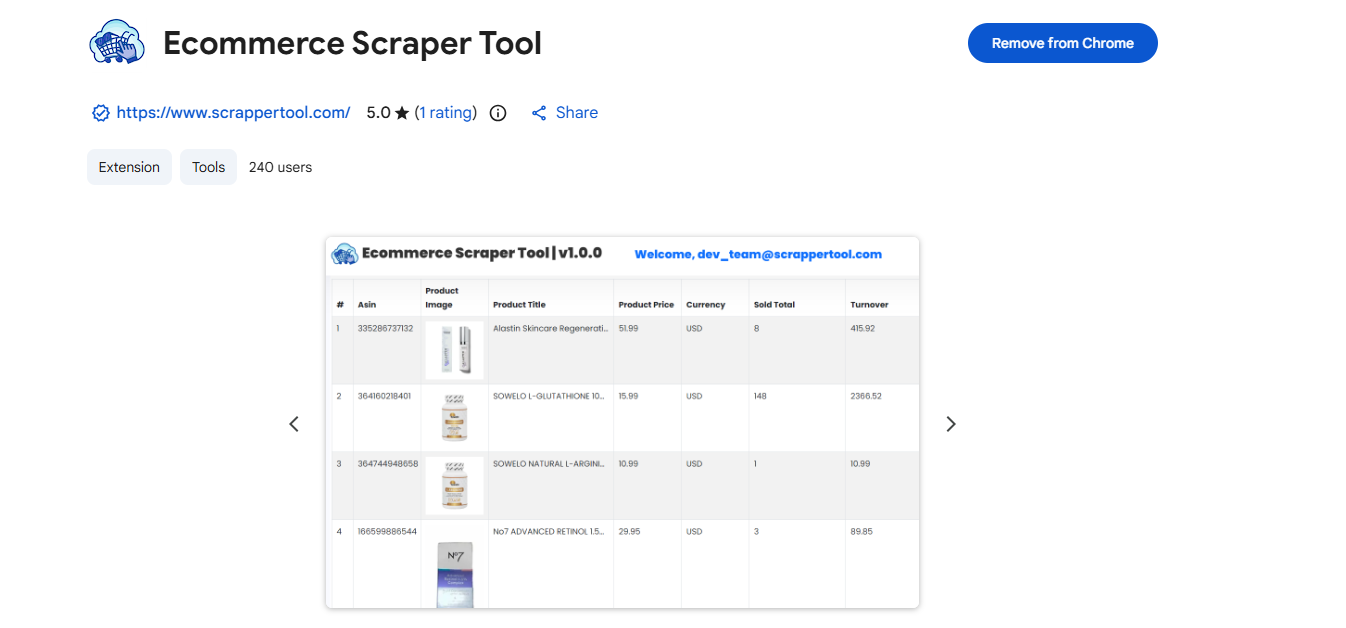The image size is (1346, 628).
Task: Click the Share icon
Action: (539, 112)
